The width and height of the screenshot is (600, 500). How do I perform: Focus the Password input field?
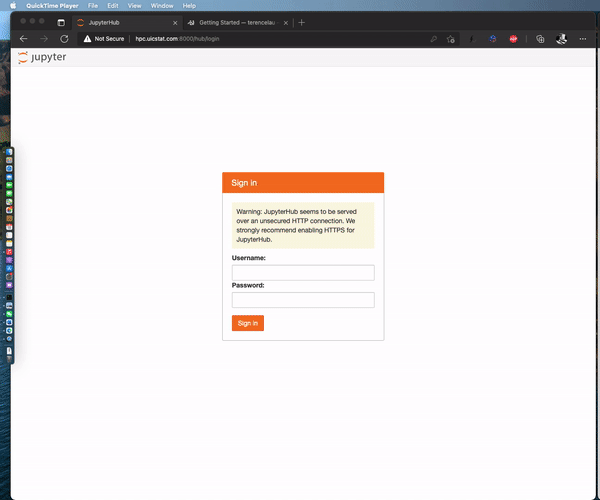(303, 300)
